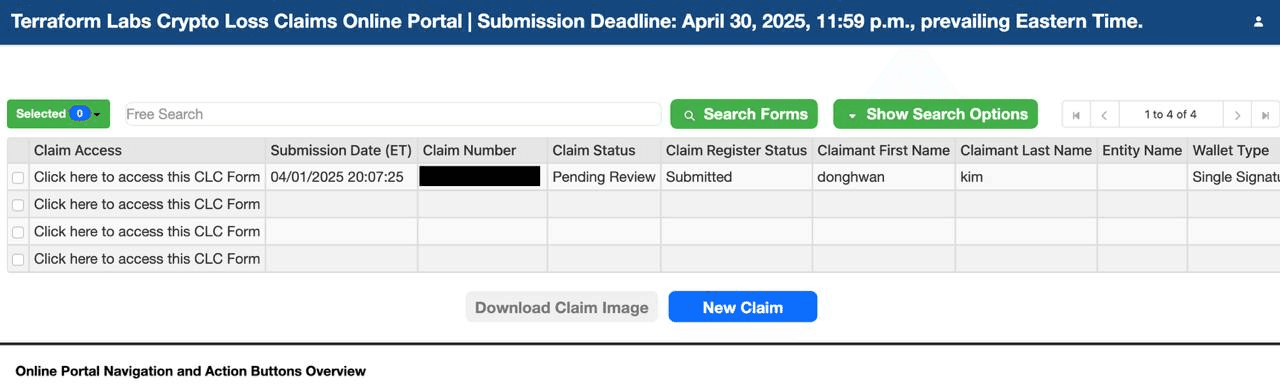The width and height of the screenshot is (1280, 384).
Task: Click the magnifier icon in Search Forms
Action: [689, 115]
